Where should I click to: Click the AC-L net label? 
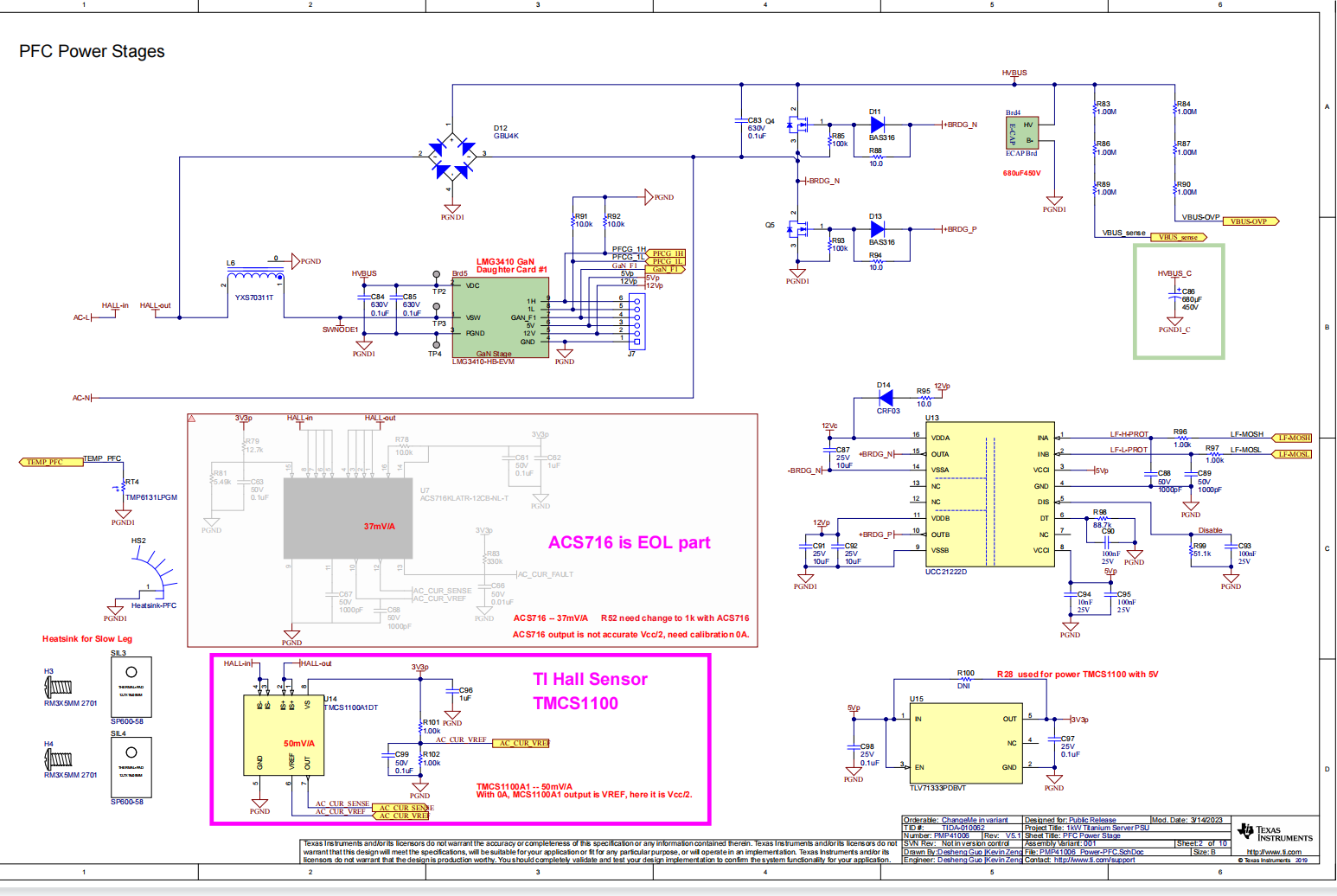[82, 317]
